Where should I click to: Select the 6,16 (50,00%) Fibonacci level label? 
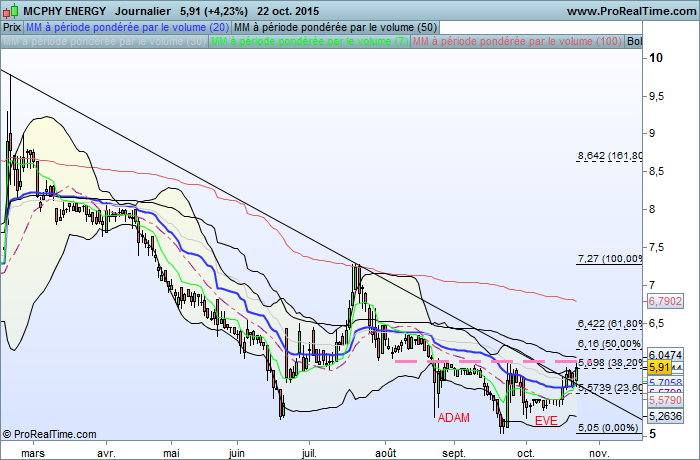pos(610,343)
